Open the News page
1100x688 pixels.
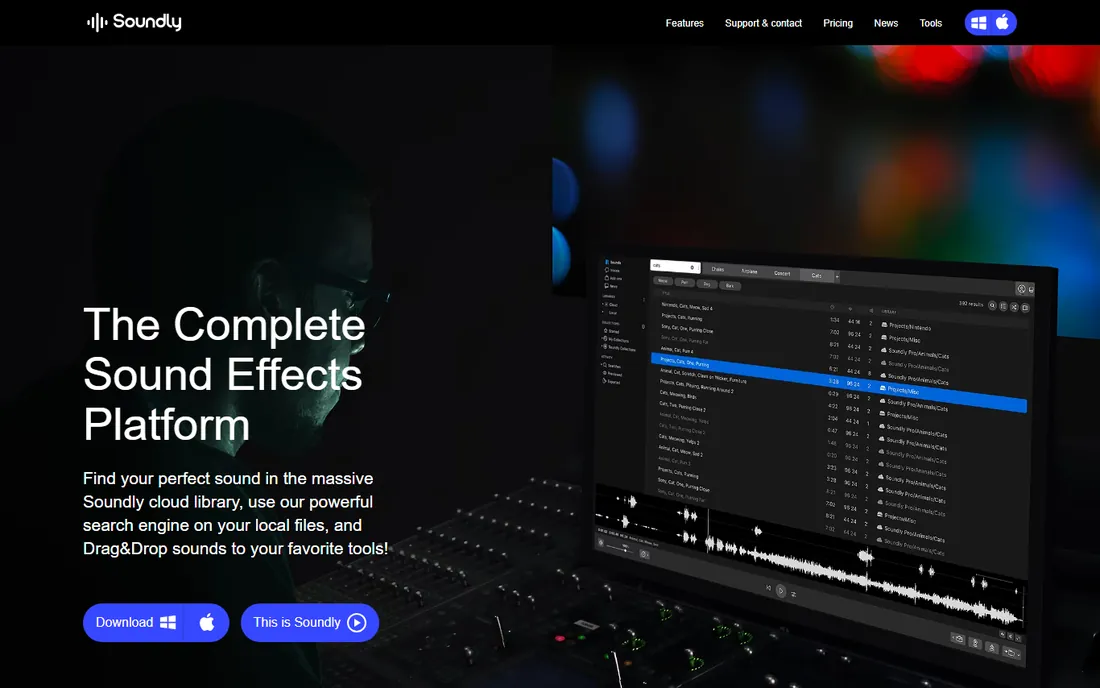tap(885, 23)
